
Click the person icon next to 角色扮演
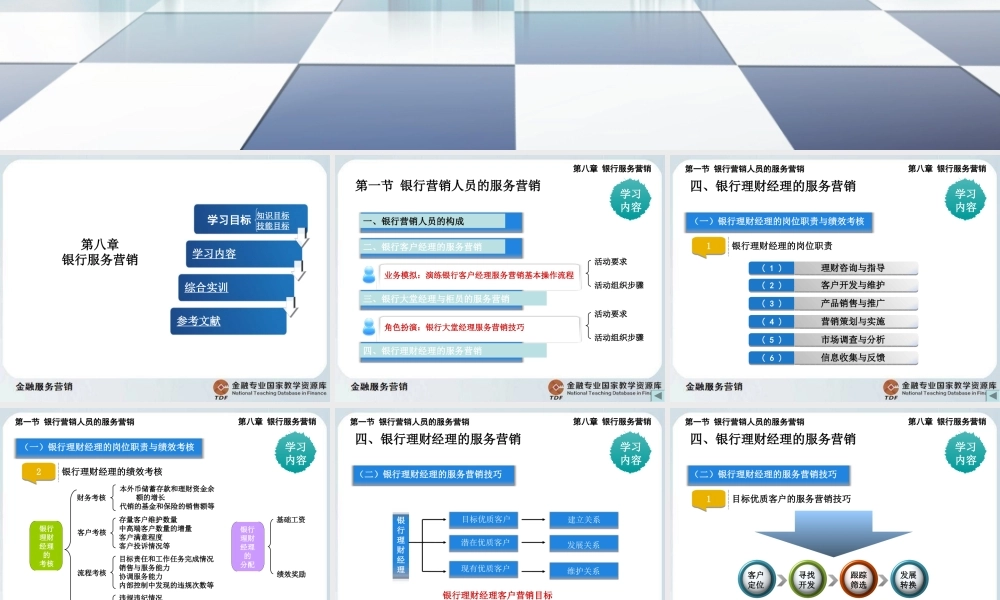[369, 327]
